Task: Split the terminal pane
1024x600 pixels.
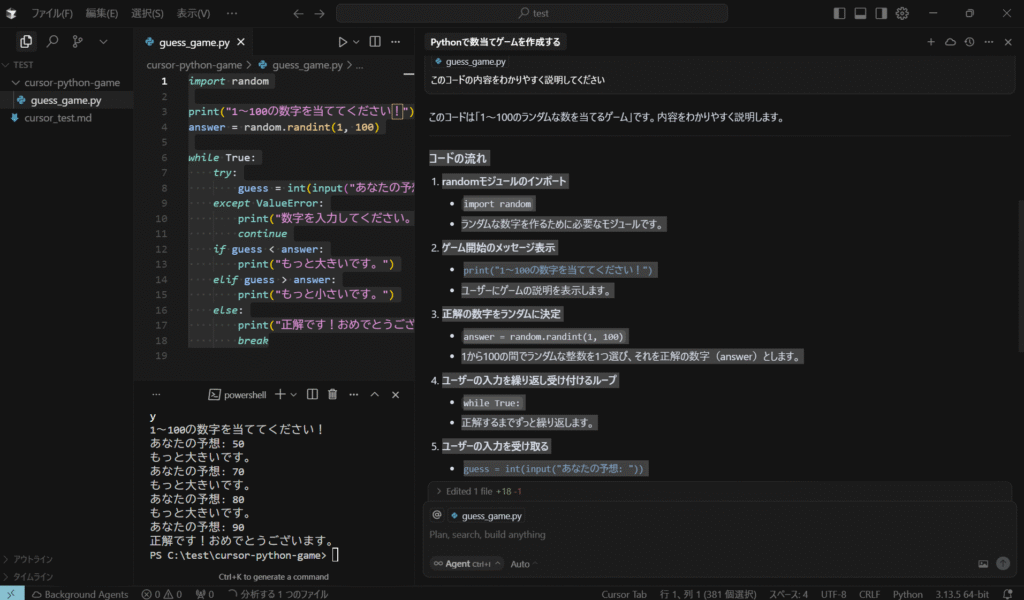Action: pyautogui.click(x=312, y=394)
